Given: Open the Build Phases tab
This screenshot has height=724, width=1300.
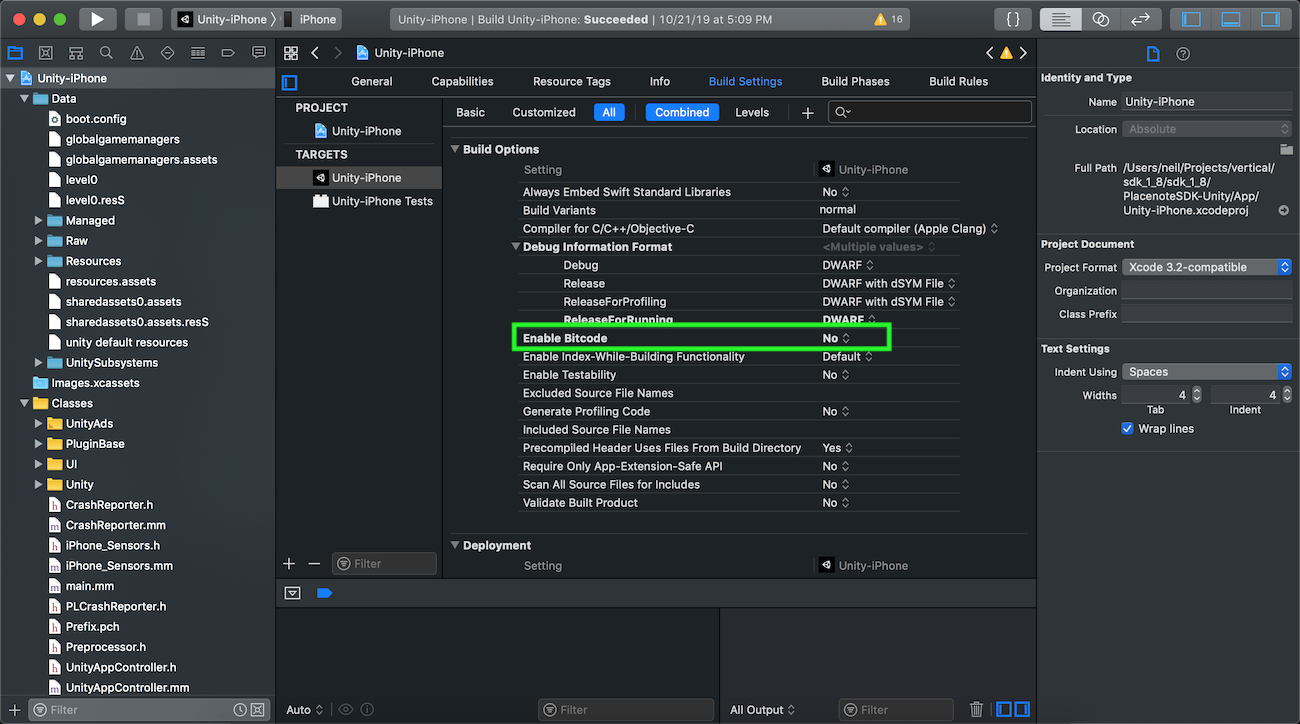Looking at the screenshot, I should point(855,82).
